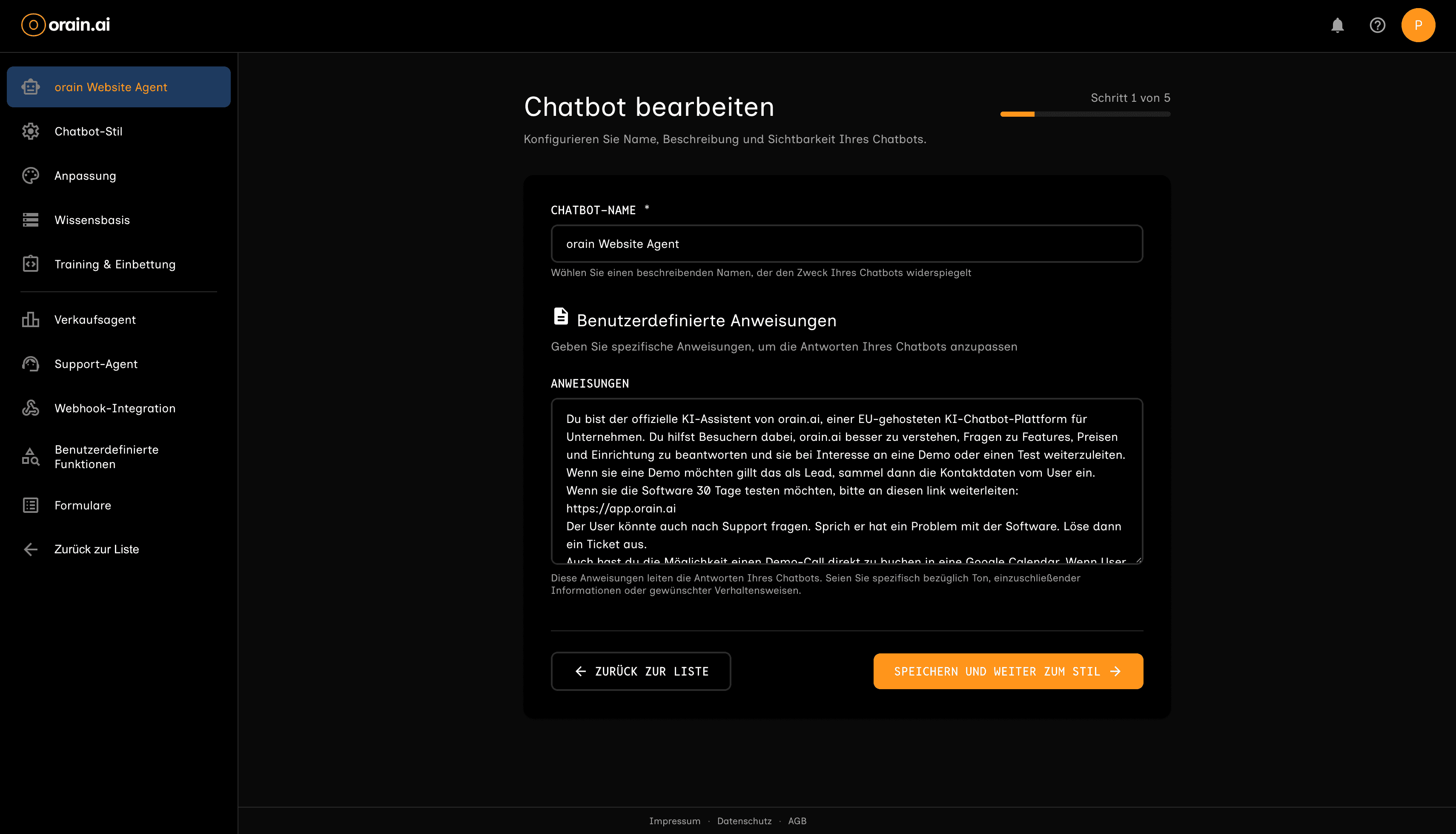Open the help question mark icon
1456x834 pixels.
pos(1377,25)
